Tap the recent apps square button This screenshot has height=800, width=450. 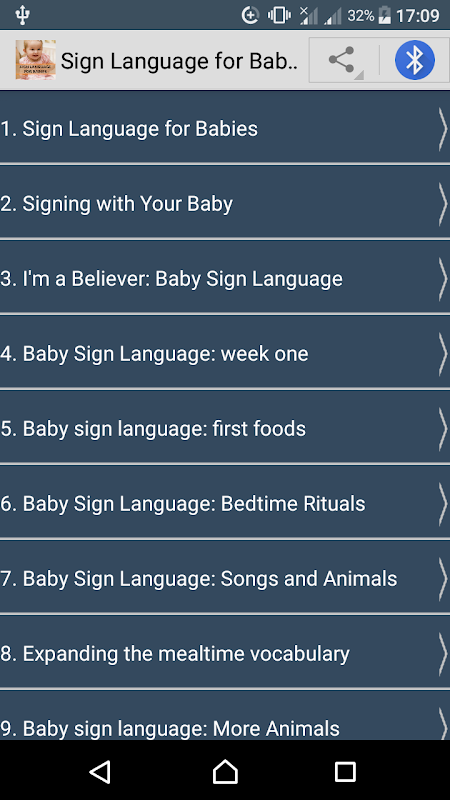tap(345, 771)
